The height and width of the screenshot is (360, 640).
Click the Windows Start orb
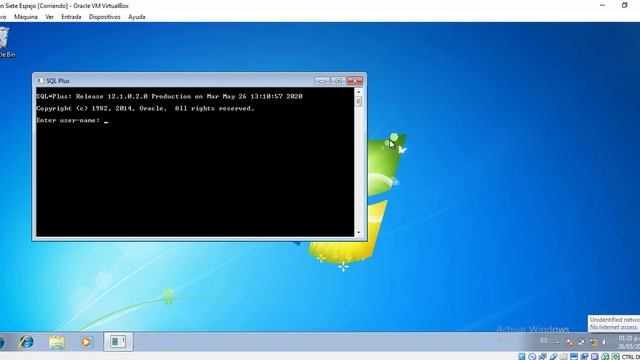tap(1, 342)
